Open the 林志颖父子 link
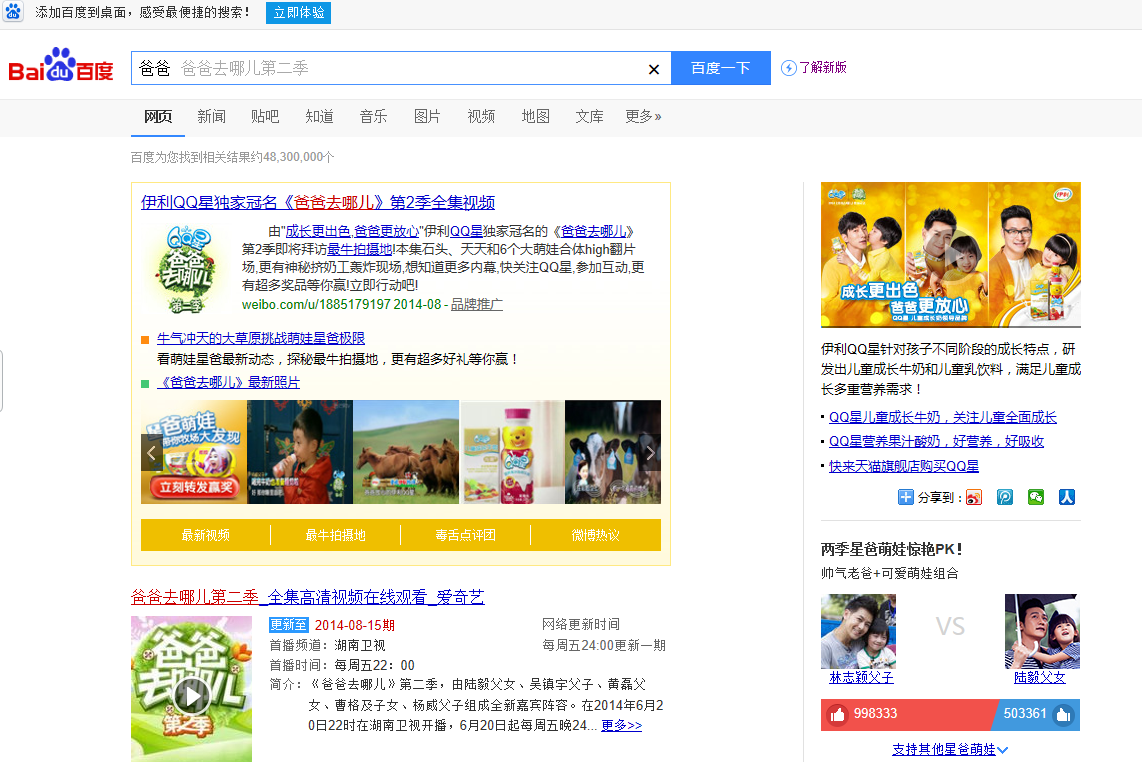Viewport: 1142px width, 762px height. [x=861, y=677]
